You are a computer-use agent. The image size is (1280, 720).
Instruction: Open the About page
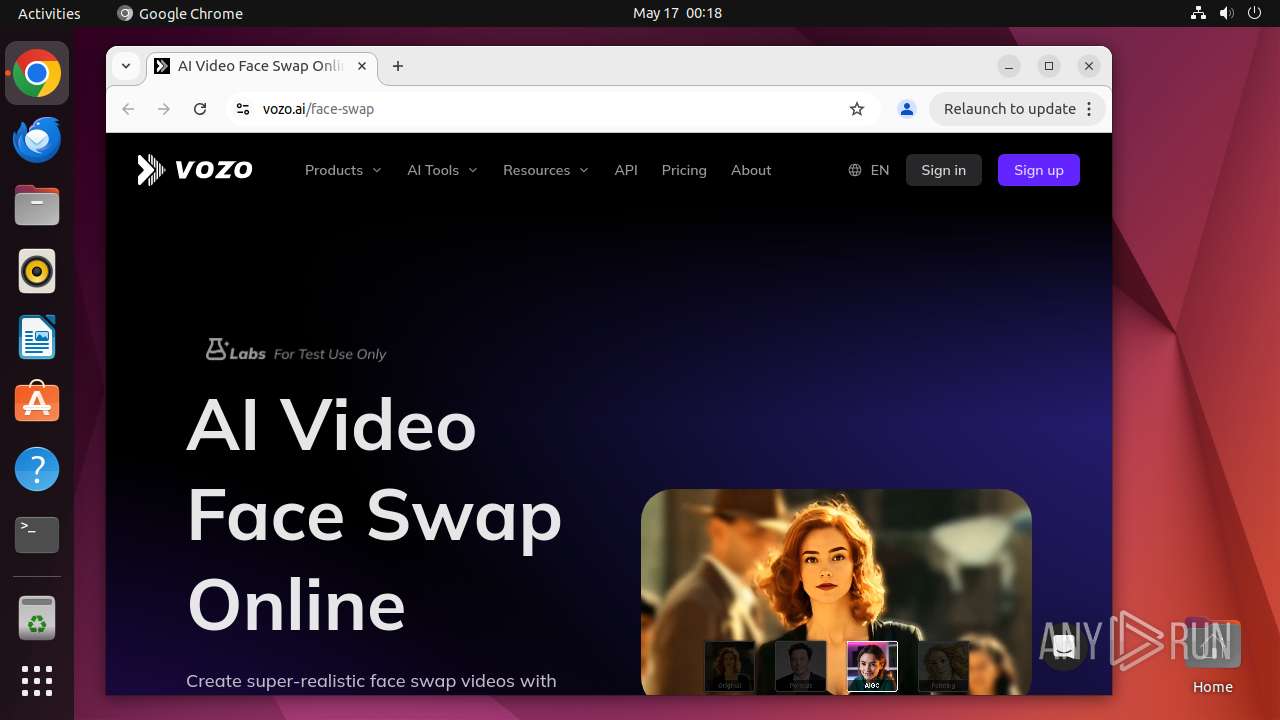coord(751,170)
